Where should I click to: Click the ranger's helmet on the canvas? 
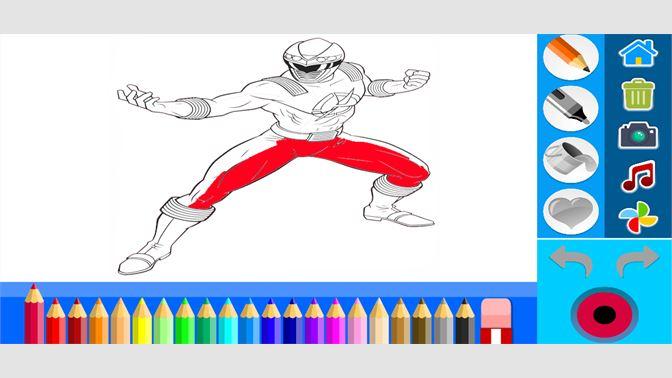pyautogui.click(x=313, y=59)
